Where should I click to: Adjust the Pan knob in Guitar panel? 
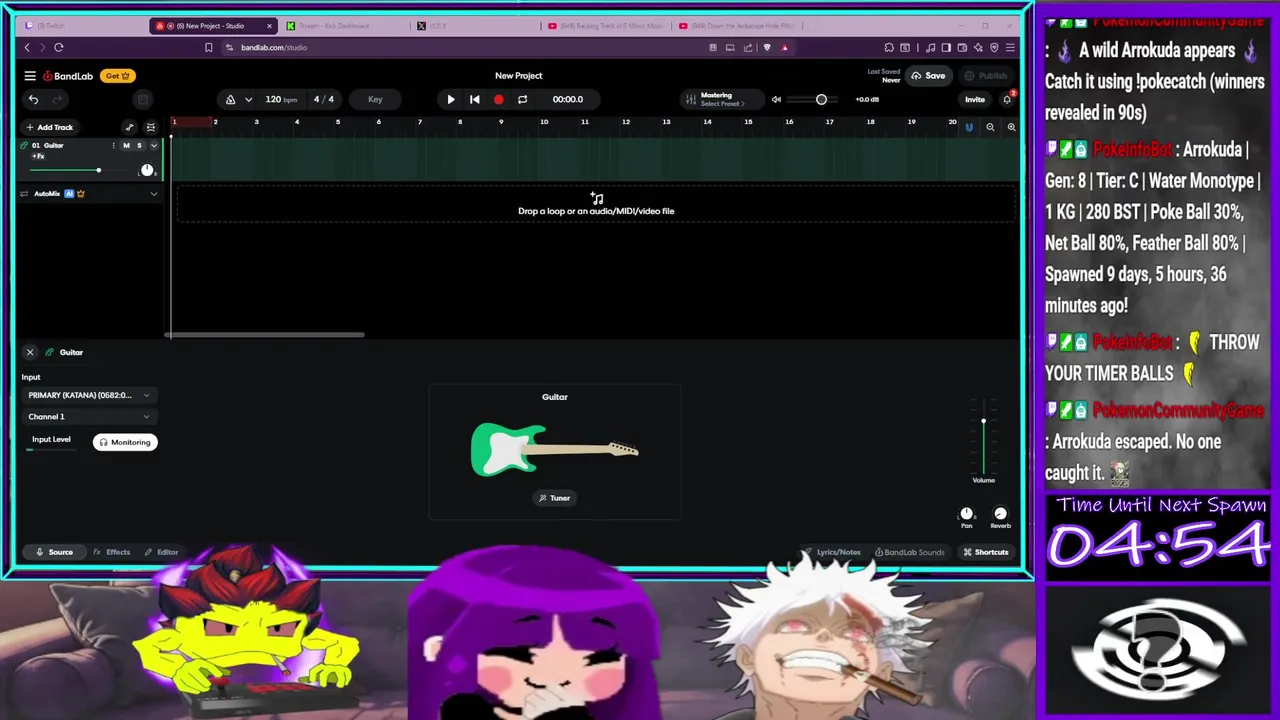tap(966, 514)
